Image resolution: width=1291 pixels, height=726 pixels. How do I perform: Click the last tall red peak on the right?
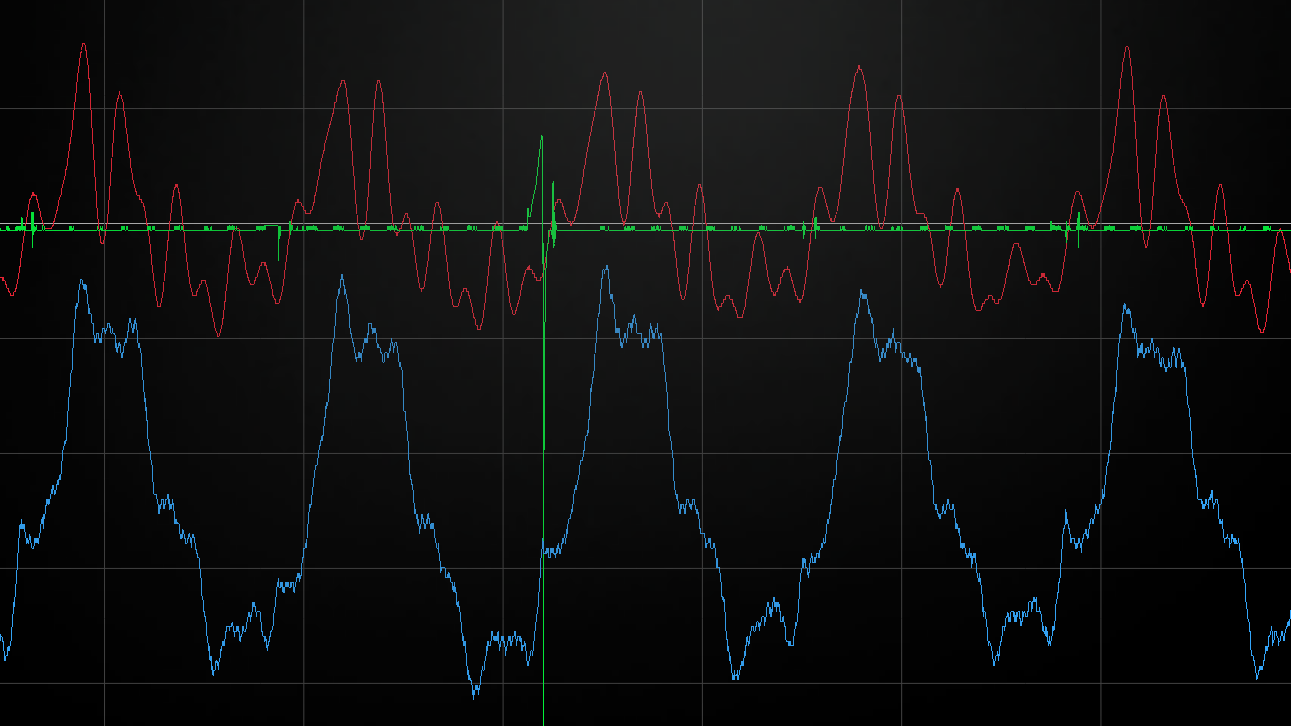pos(1127,47)
